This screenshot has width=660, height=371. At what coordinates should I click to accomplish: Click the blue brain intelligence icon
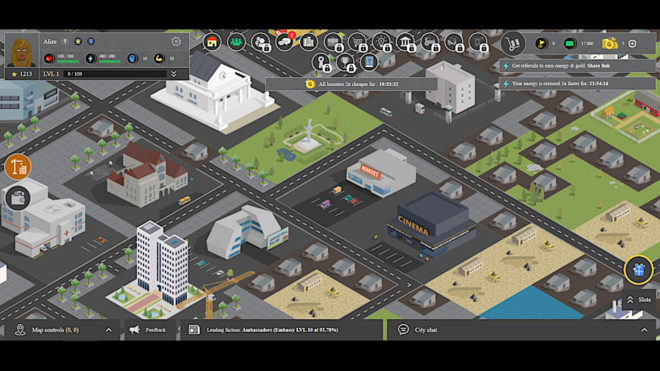[x=132, y=59]
